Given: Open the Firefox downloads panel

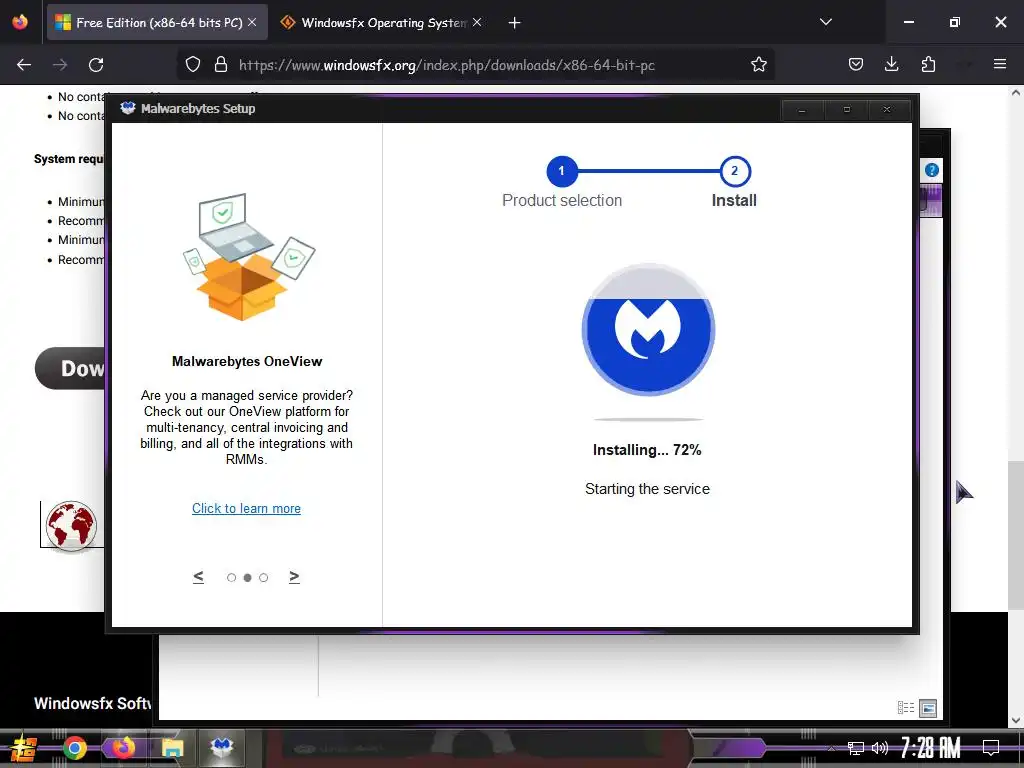Looking at the screenshot, I should pyautogui.click(x=891, y=64).
